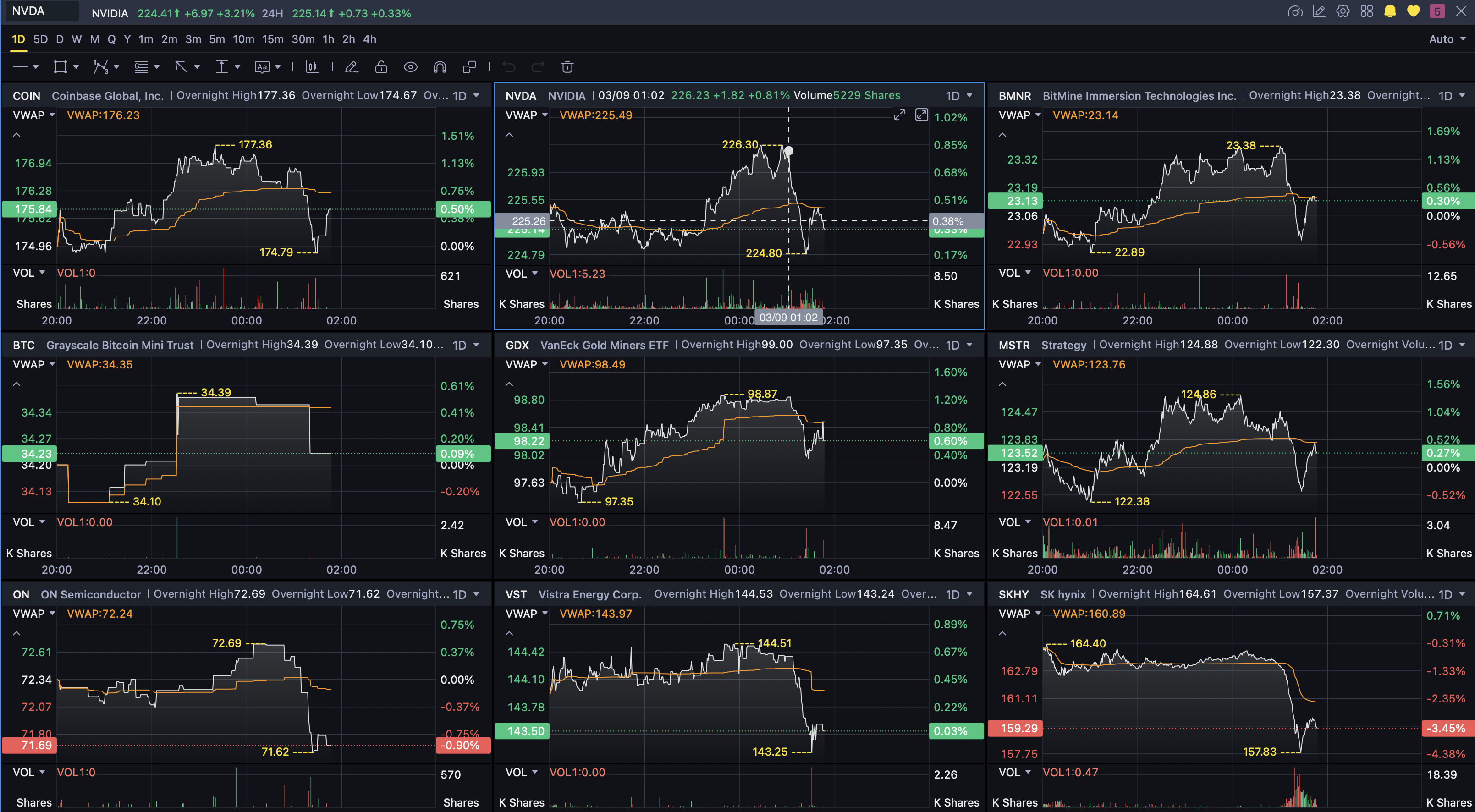Collapse NVDA chart indicator caret
This screenshot has height=812, width=1475.
[x=509, y=135]
